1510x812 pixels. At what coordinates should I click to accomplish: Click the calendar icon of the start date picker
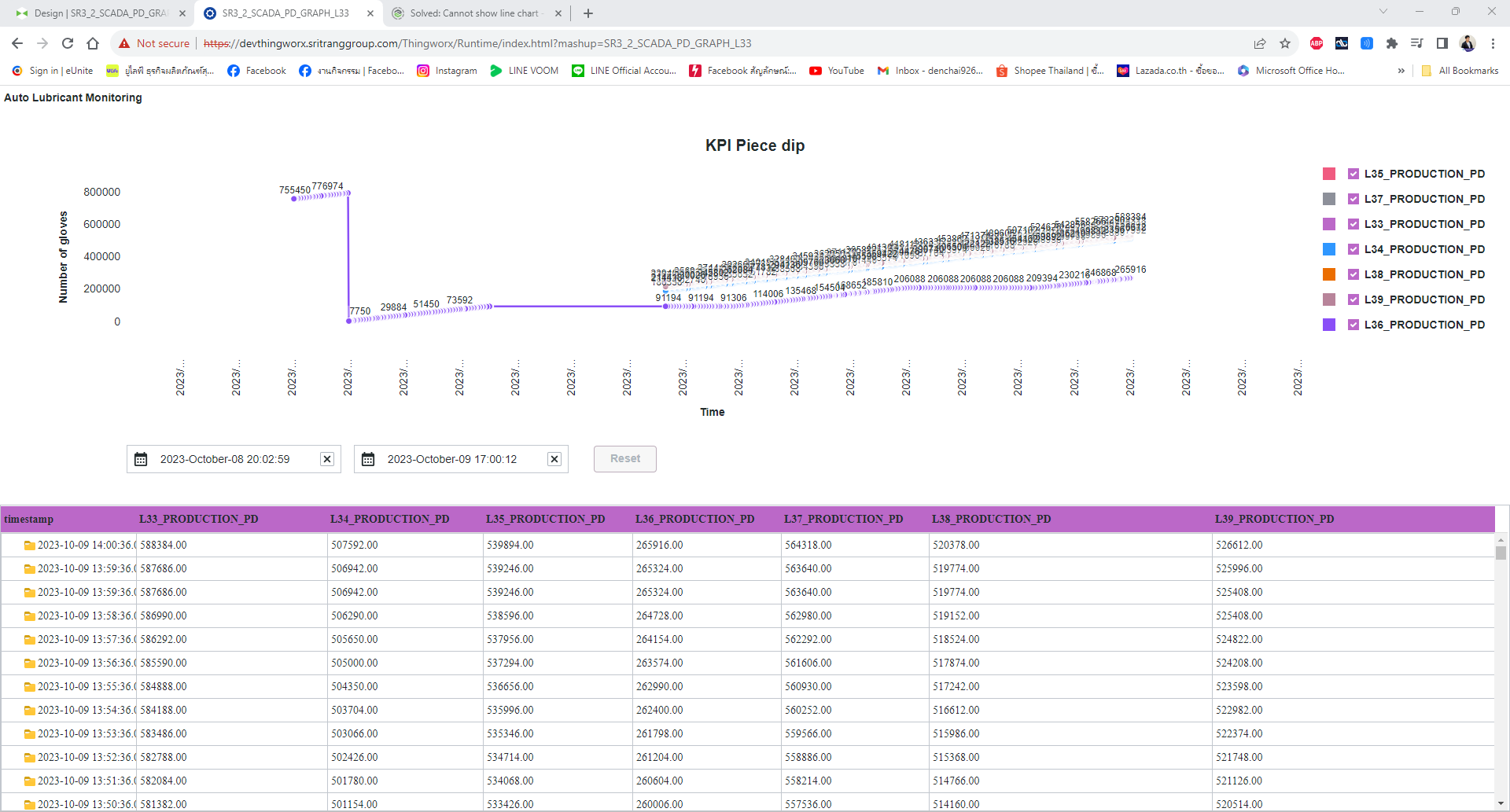tap(142, 459)
